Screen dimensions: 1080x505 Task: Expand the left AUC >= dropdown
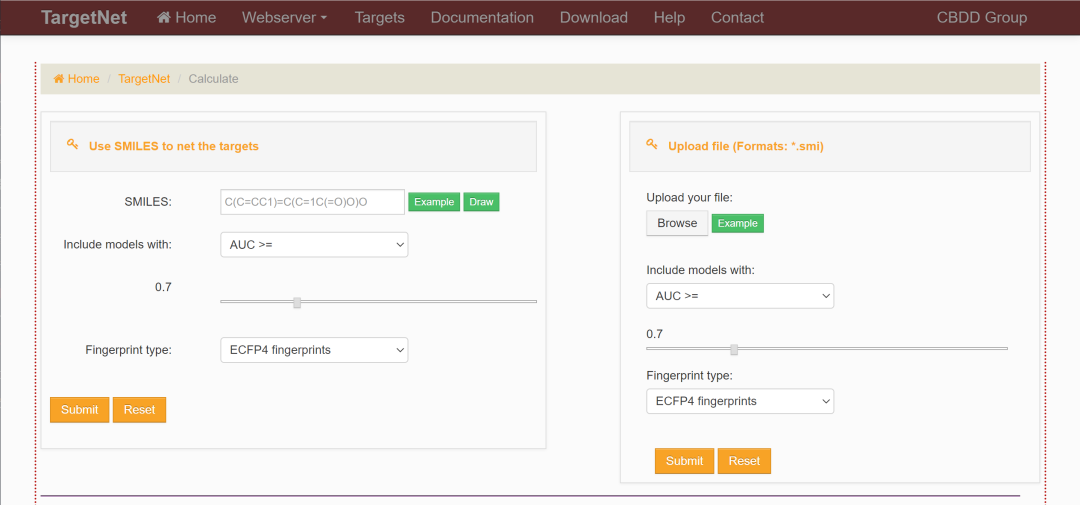pos(313,245)
